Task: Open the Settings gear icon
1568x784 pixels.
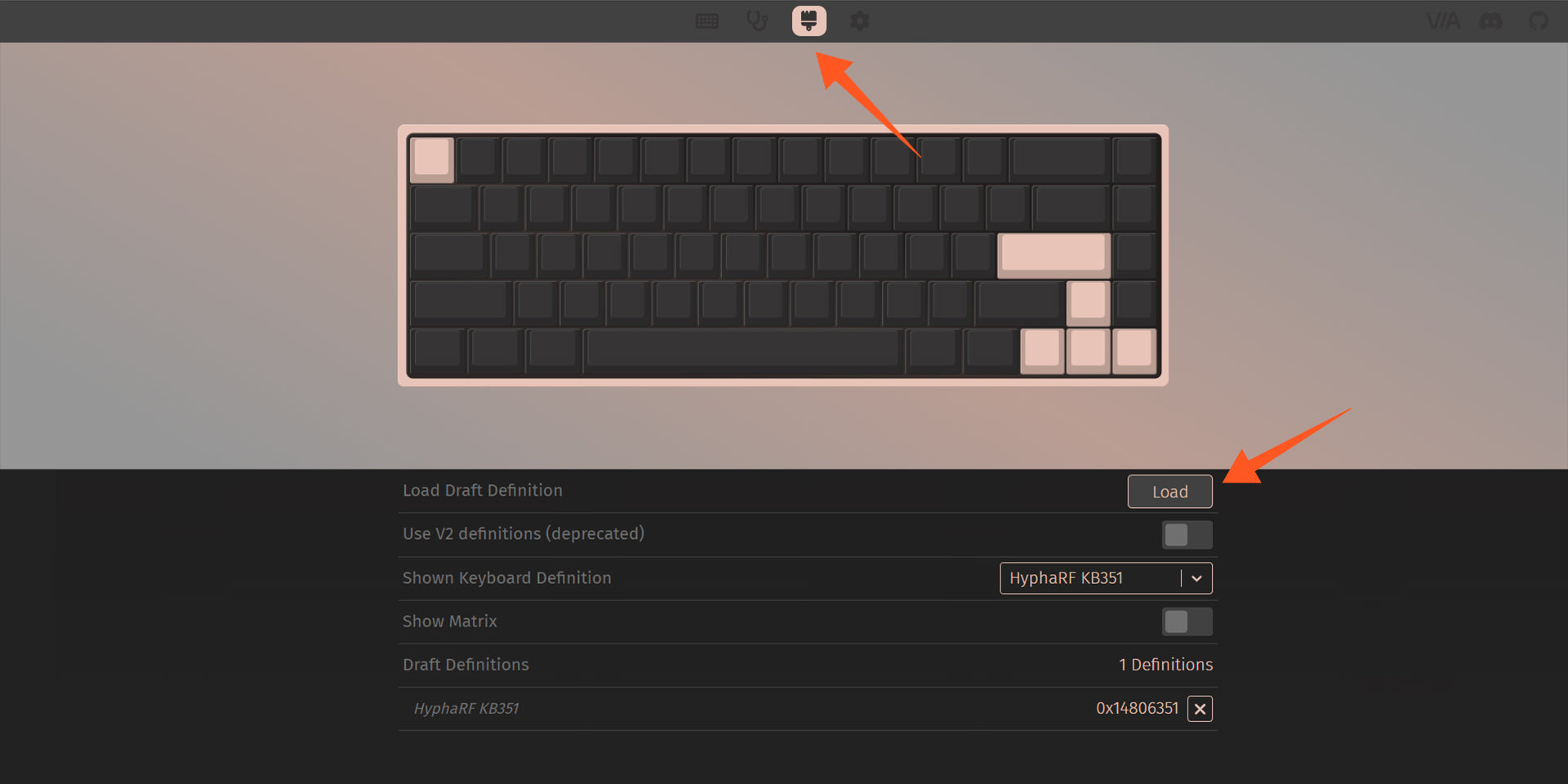Action: coord(860,21)
